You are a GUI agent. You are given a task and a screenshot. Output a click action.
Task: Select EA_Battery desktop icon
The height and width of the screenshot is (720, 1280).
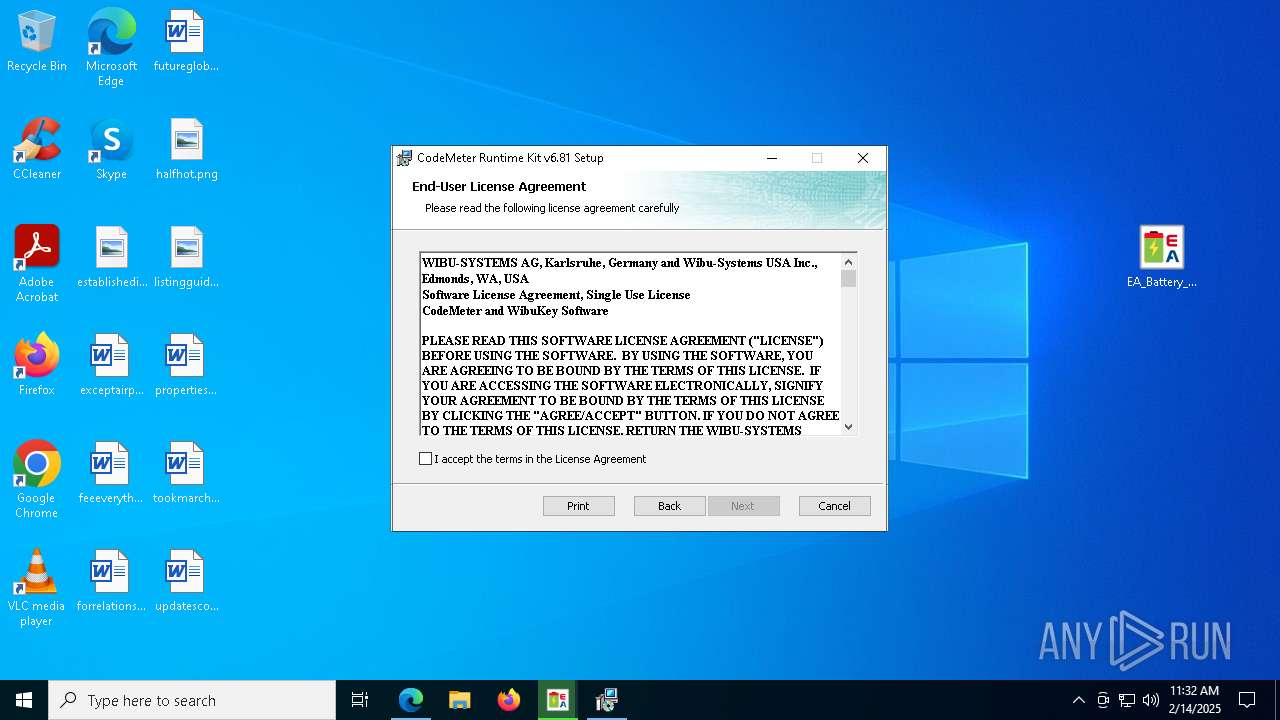[x=1161, y=258]
